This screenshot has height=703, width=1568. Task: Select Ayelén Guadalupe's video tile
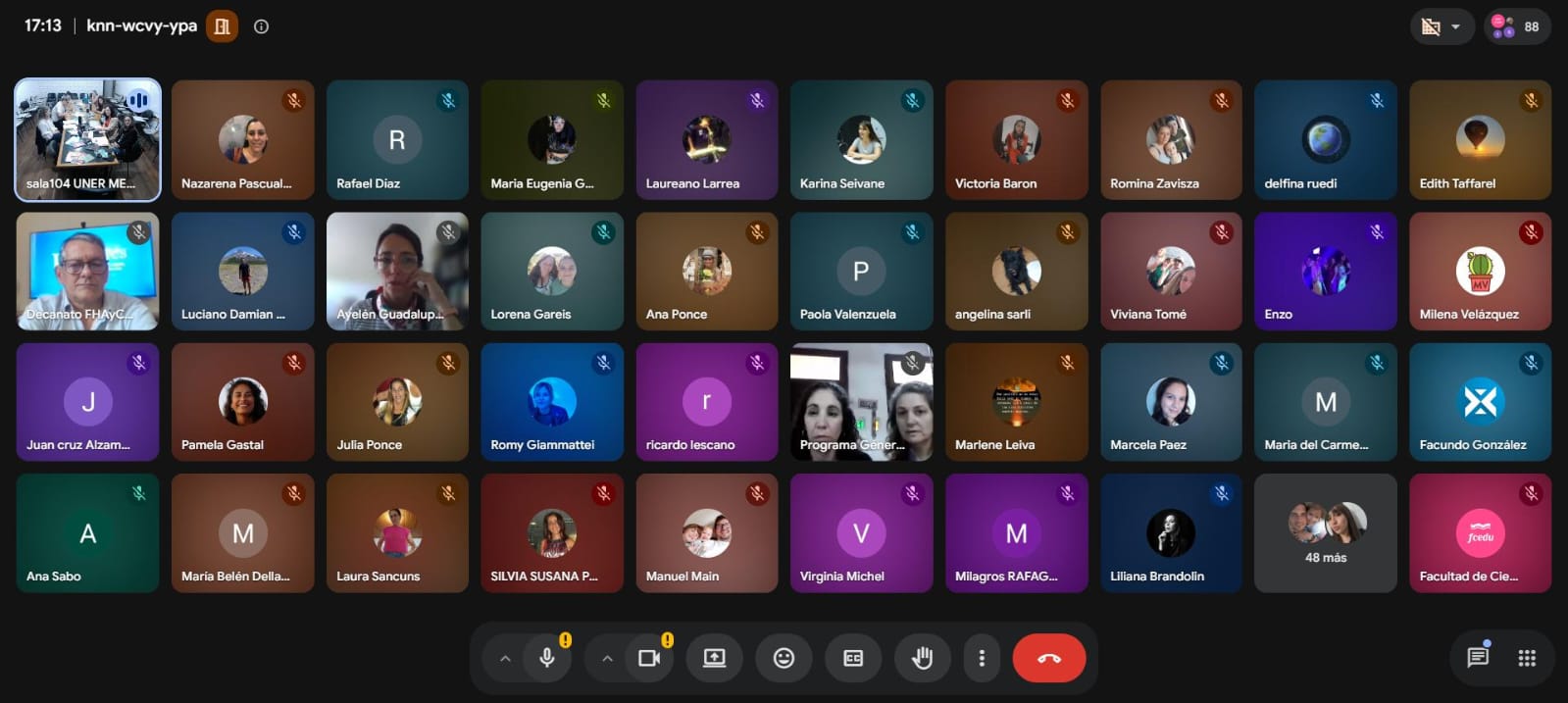(397, 272)
